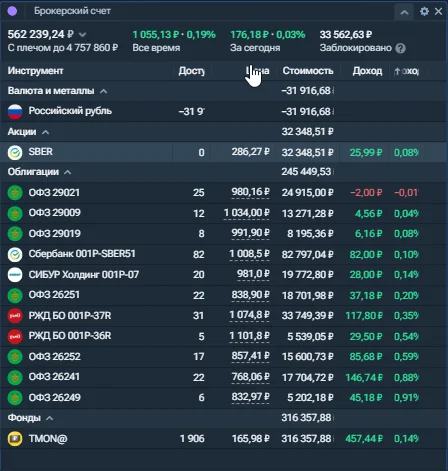This screenshot has width=448, height=471.
Task: Collapse the Валюта и металлы section
Action: coord(104,91)
